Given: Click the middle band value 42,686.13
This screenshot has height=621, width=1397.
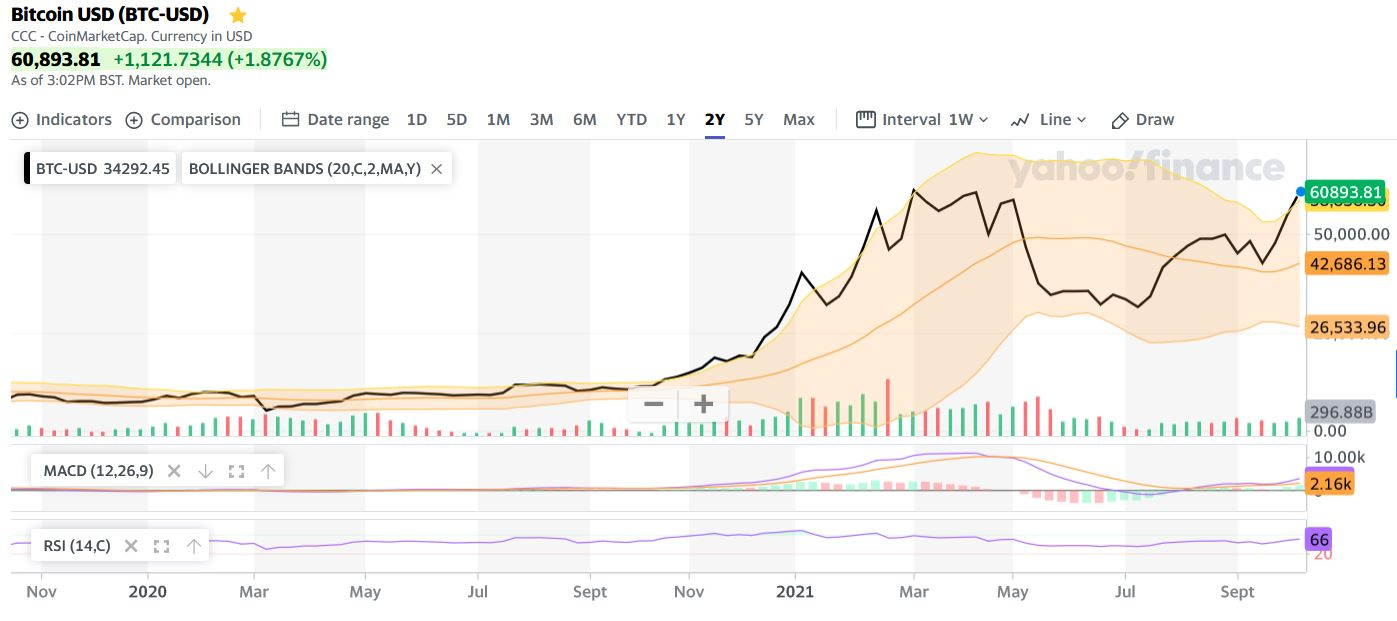Looking at the screenshot, I should pos(1348,264).
